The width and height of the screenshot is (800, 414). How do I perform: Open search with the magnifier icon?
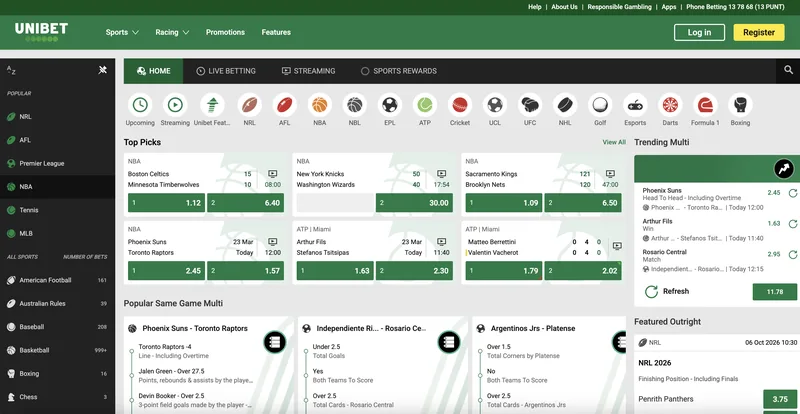click(x=788, y=70)
